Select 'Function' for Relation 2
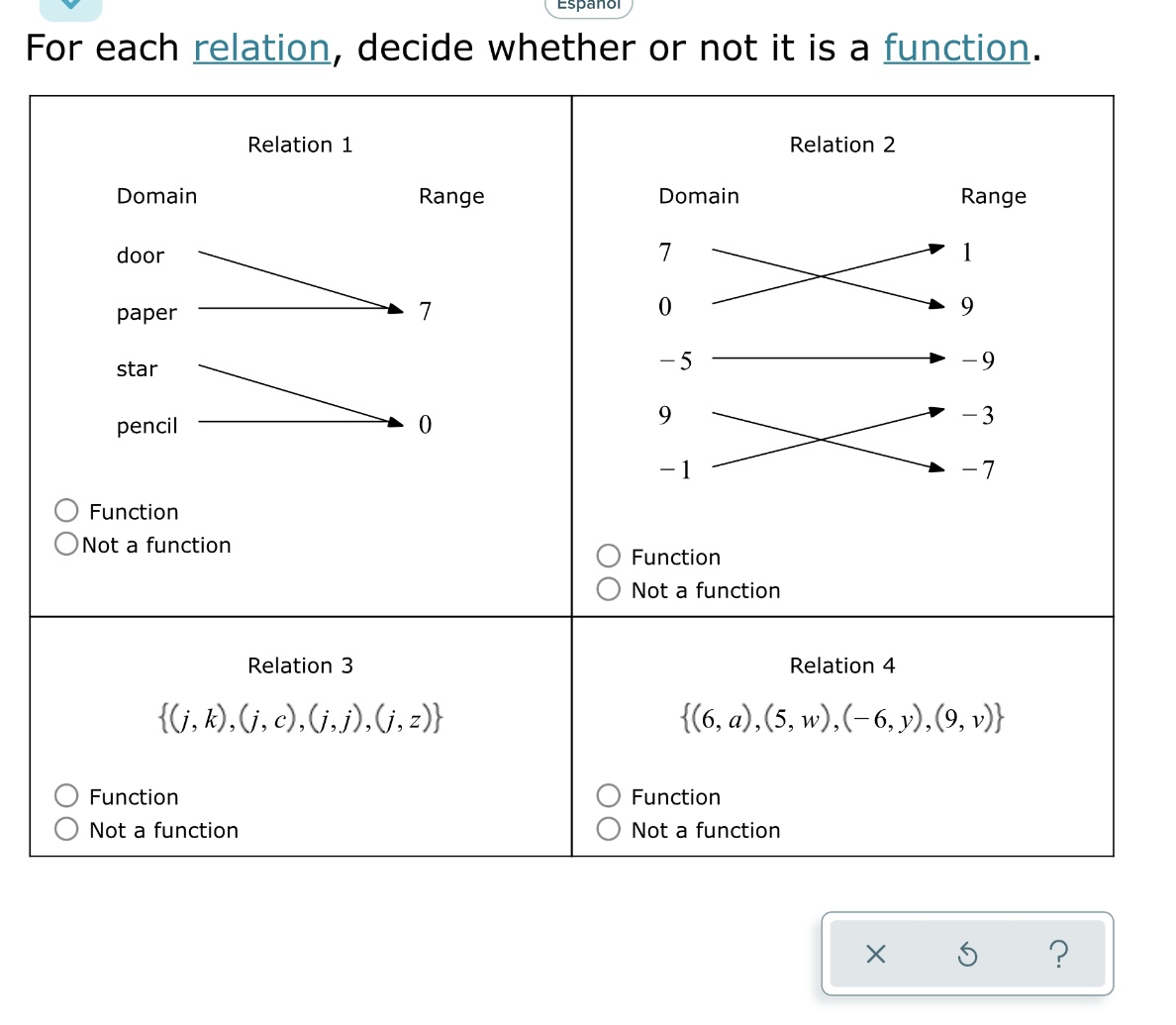 [x=608, y=556]
